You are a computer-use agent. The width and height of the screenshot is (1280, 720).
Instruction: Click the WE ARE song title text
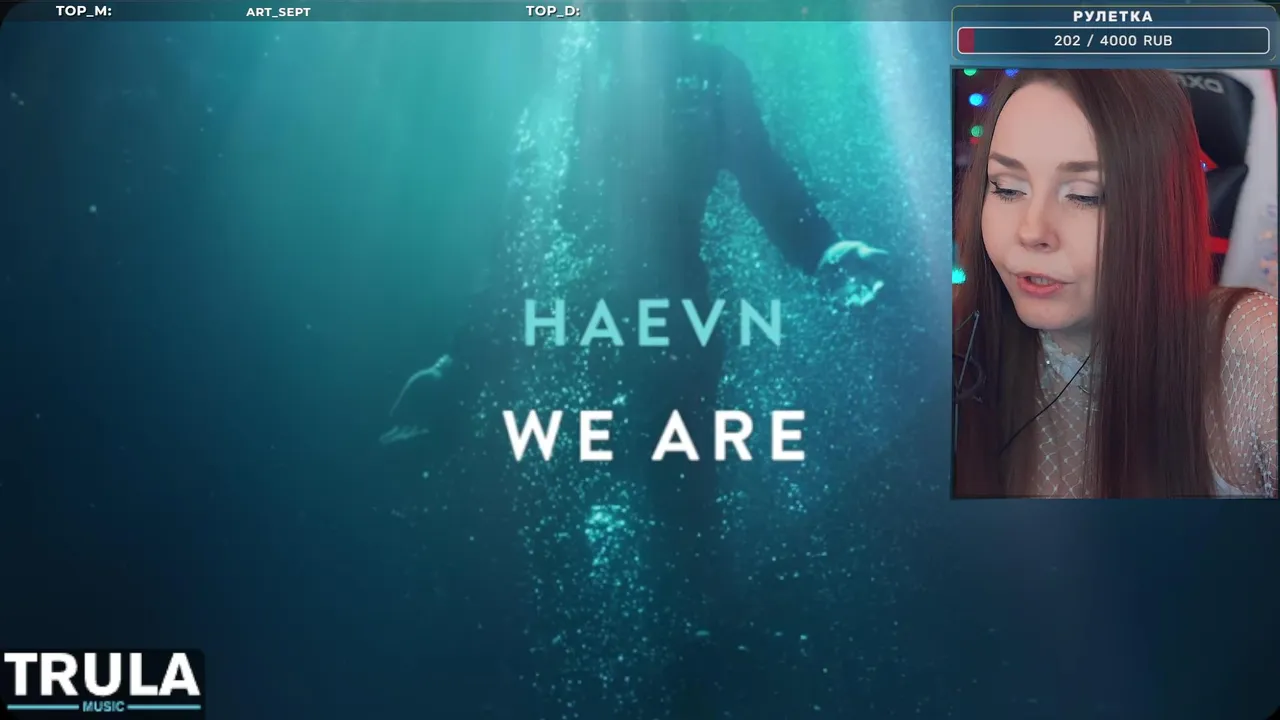[655, 435]
